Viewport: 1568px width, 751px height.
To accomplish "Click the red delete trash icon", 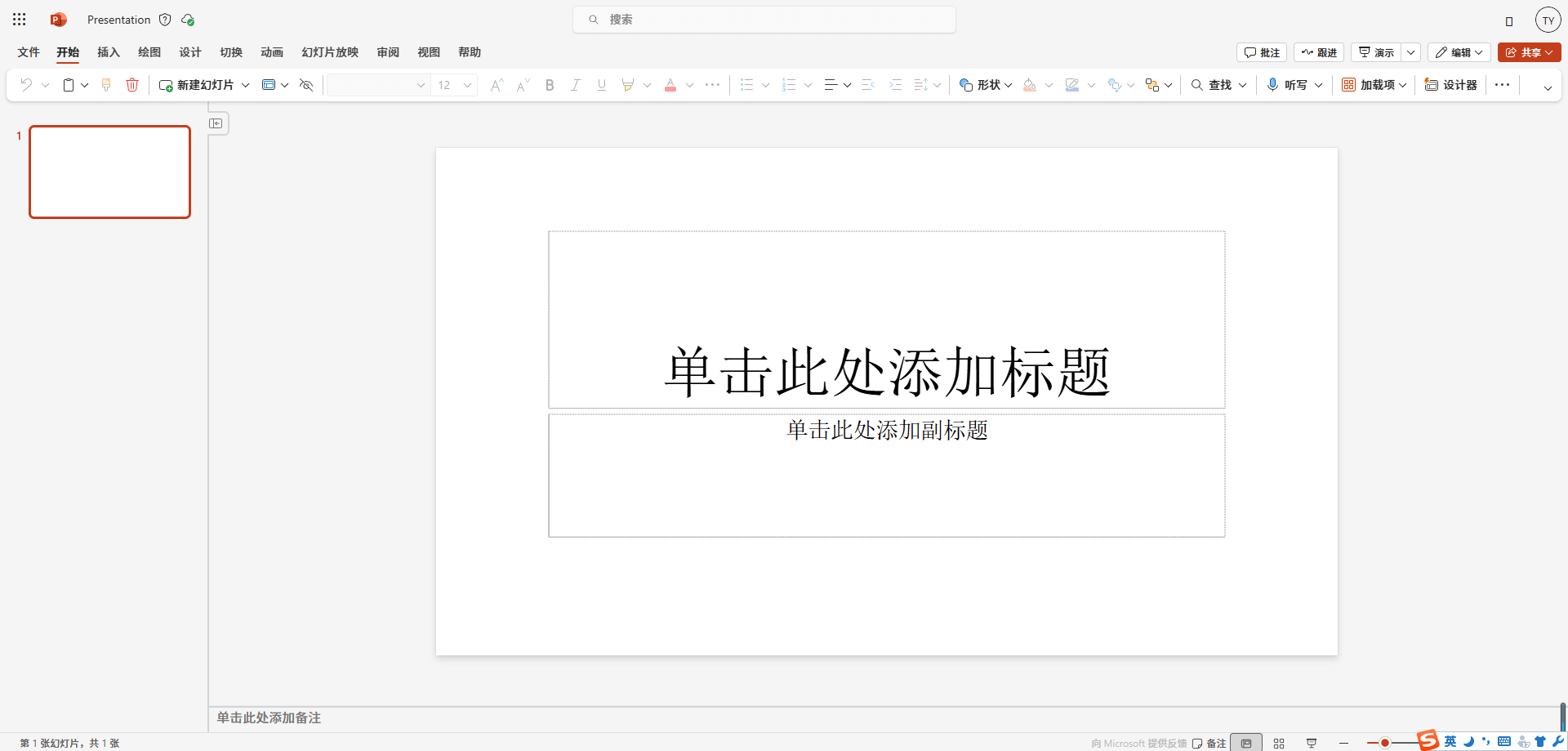I will 132,85.
